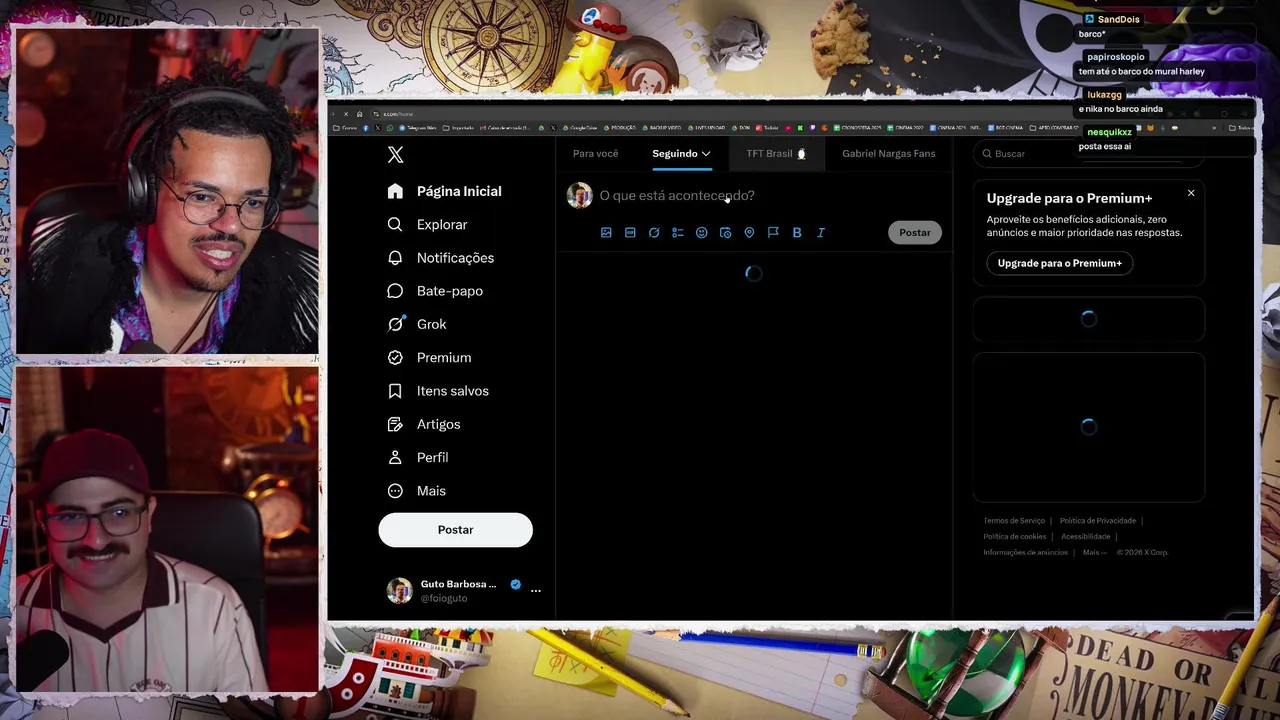This screenshot has width=1280, height=720.
Task: Open Página Inicial home page
Action: tap(445, 191)
